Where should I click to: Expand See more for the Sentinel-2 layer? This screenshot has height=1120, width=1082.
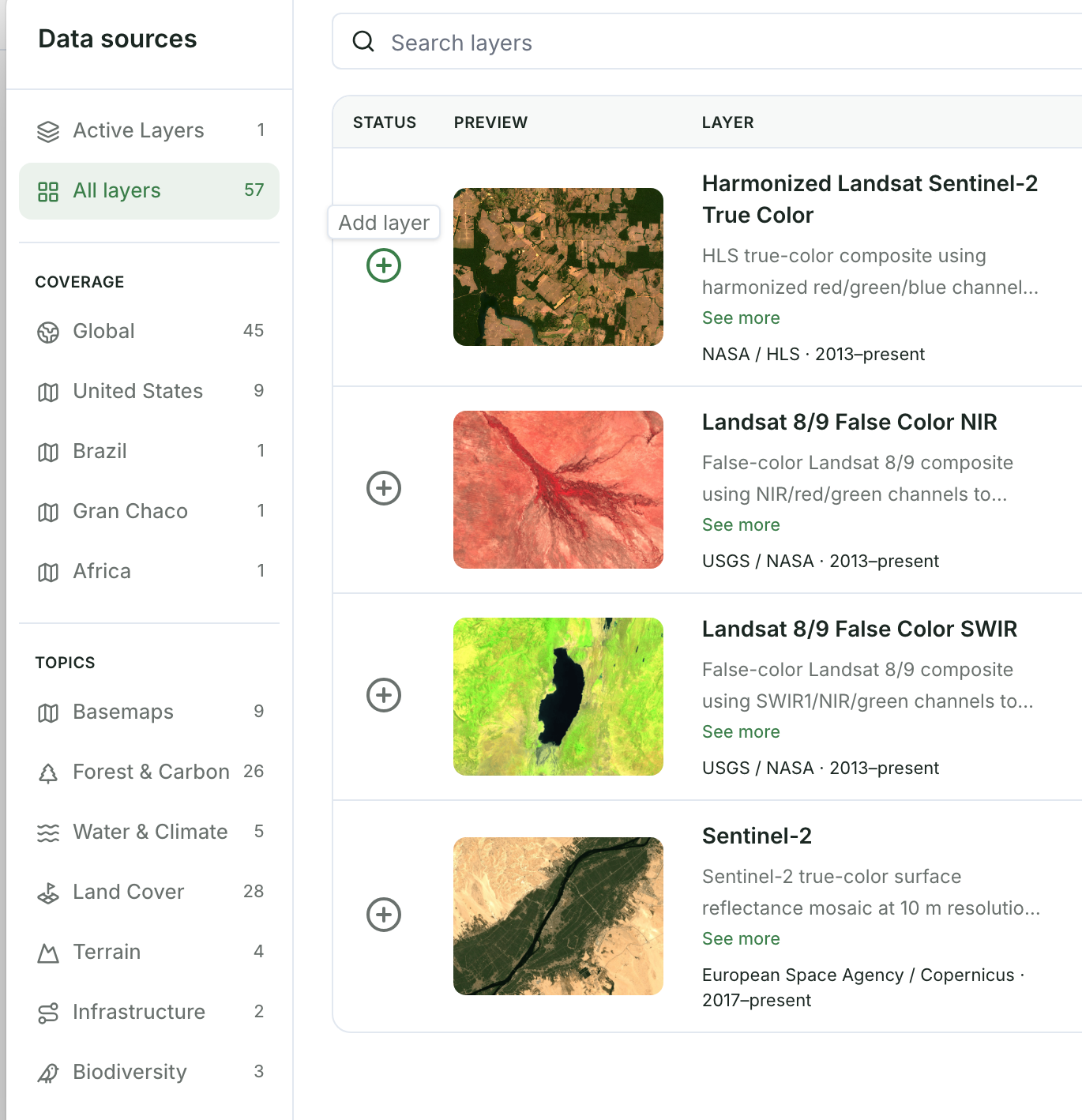(x=741, y=938)
